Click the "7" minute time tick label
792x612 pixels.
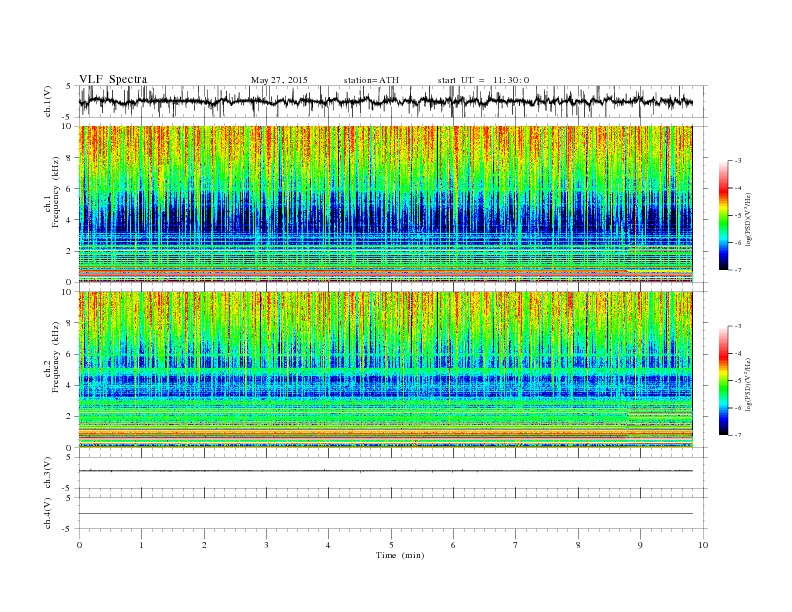(x=516, y=545)
